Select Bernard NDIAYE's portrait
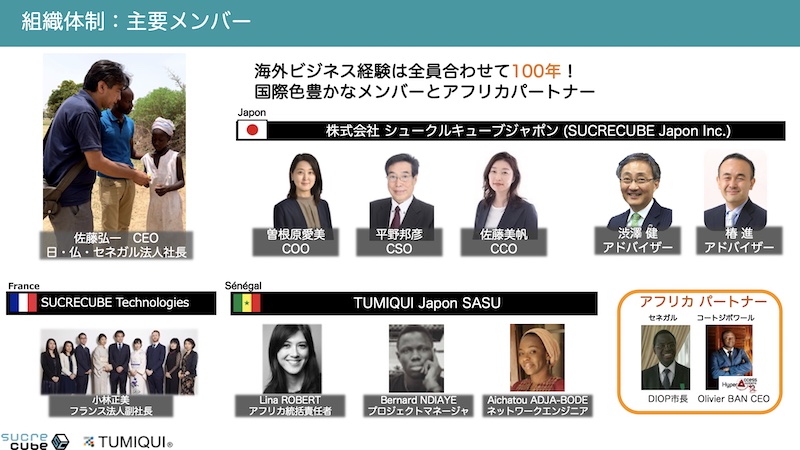The width and height of the screenshot is (800, 450). click(x=416, y=359)
